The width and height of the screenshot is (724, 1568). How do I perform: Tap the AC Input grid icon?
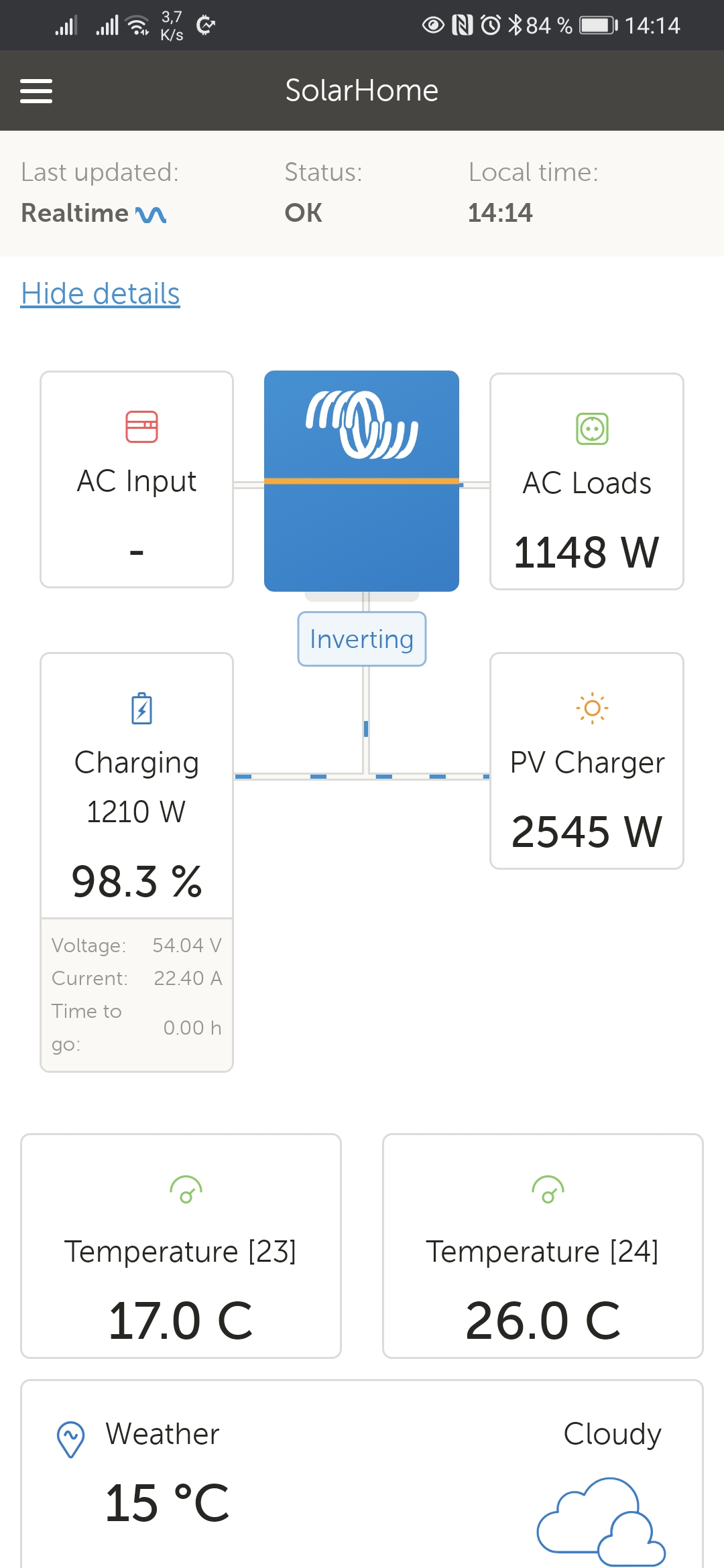point(141,427)
